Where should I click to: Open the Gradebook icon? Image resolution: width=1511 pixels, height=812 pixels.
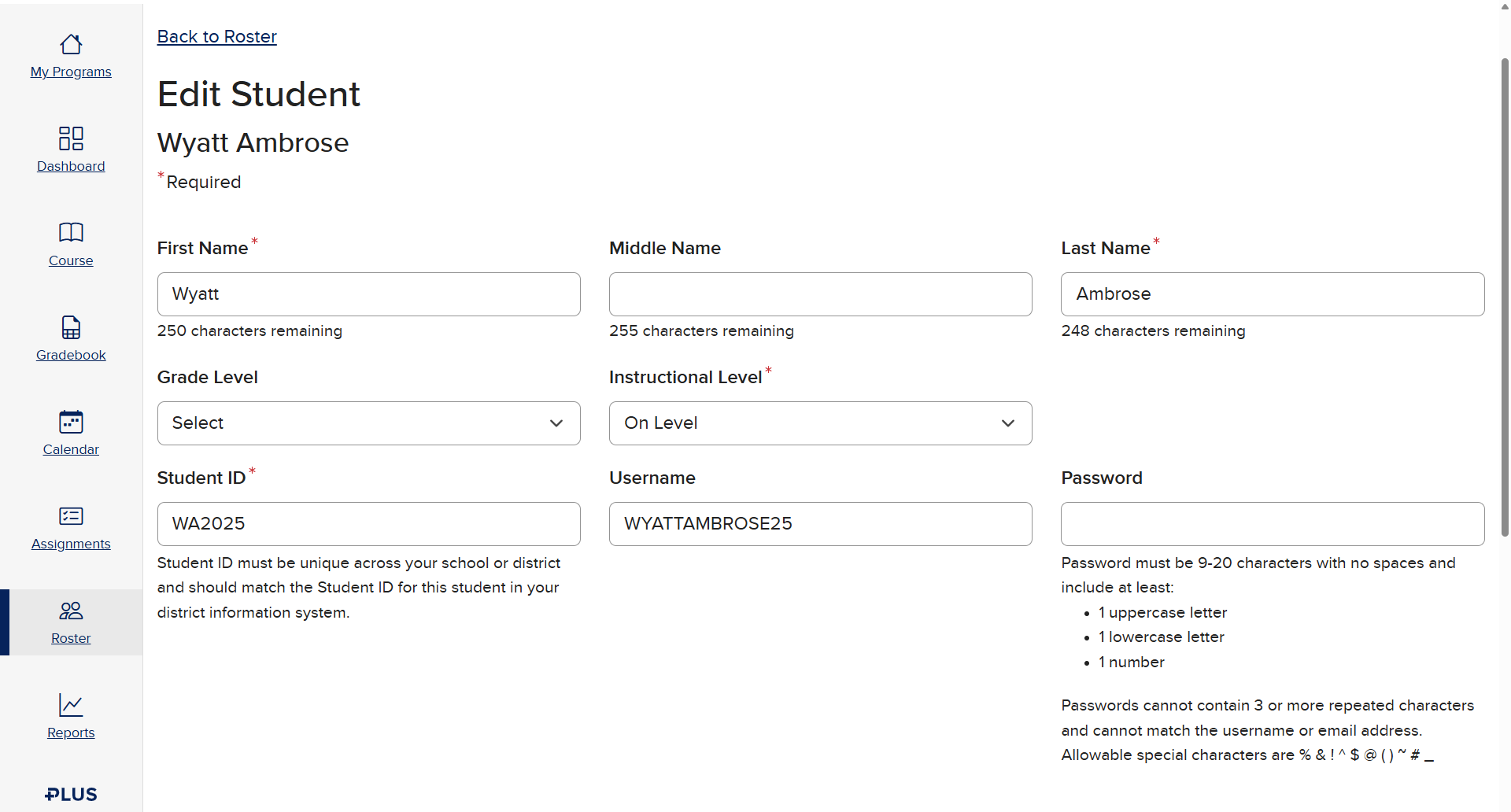pyautogui.click(x=71, y=327)
